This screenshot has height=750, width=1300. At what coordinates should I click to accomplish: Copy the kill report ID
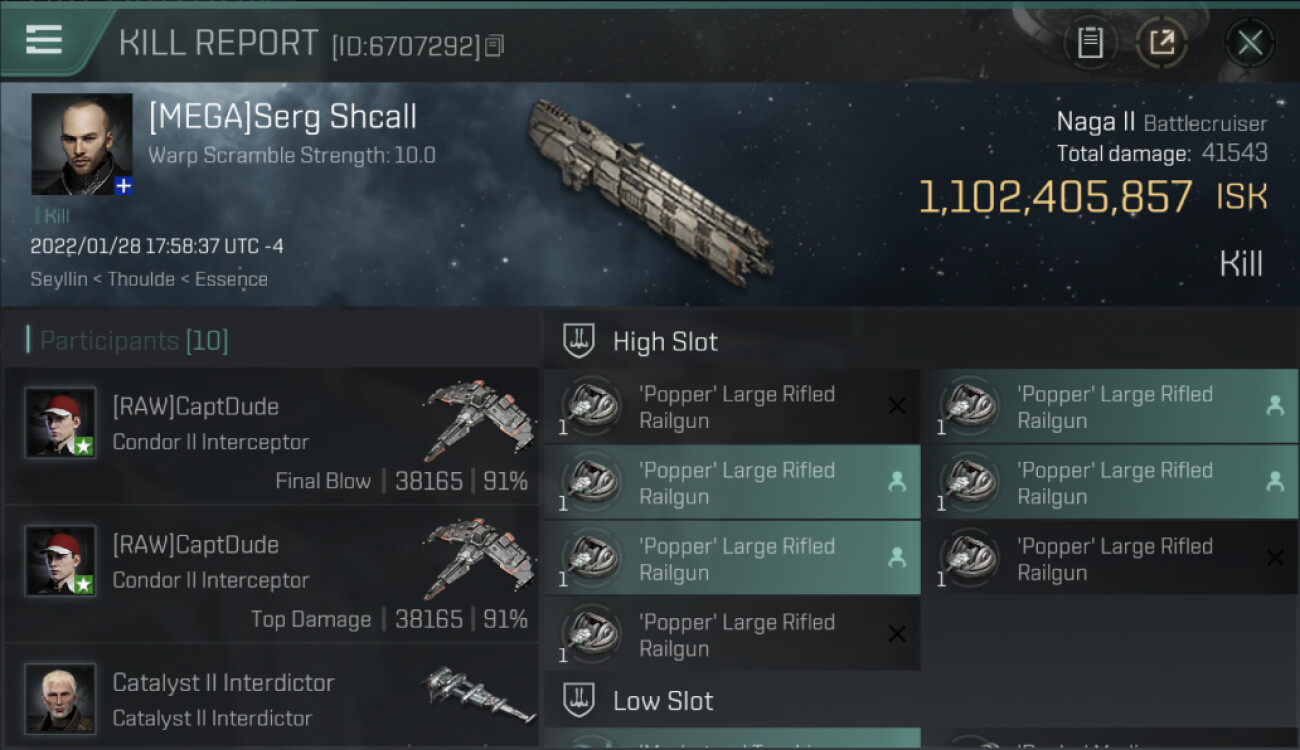(x=495, y=46)
